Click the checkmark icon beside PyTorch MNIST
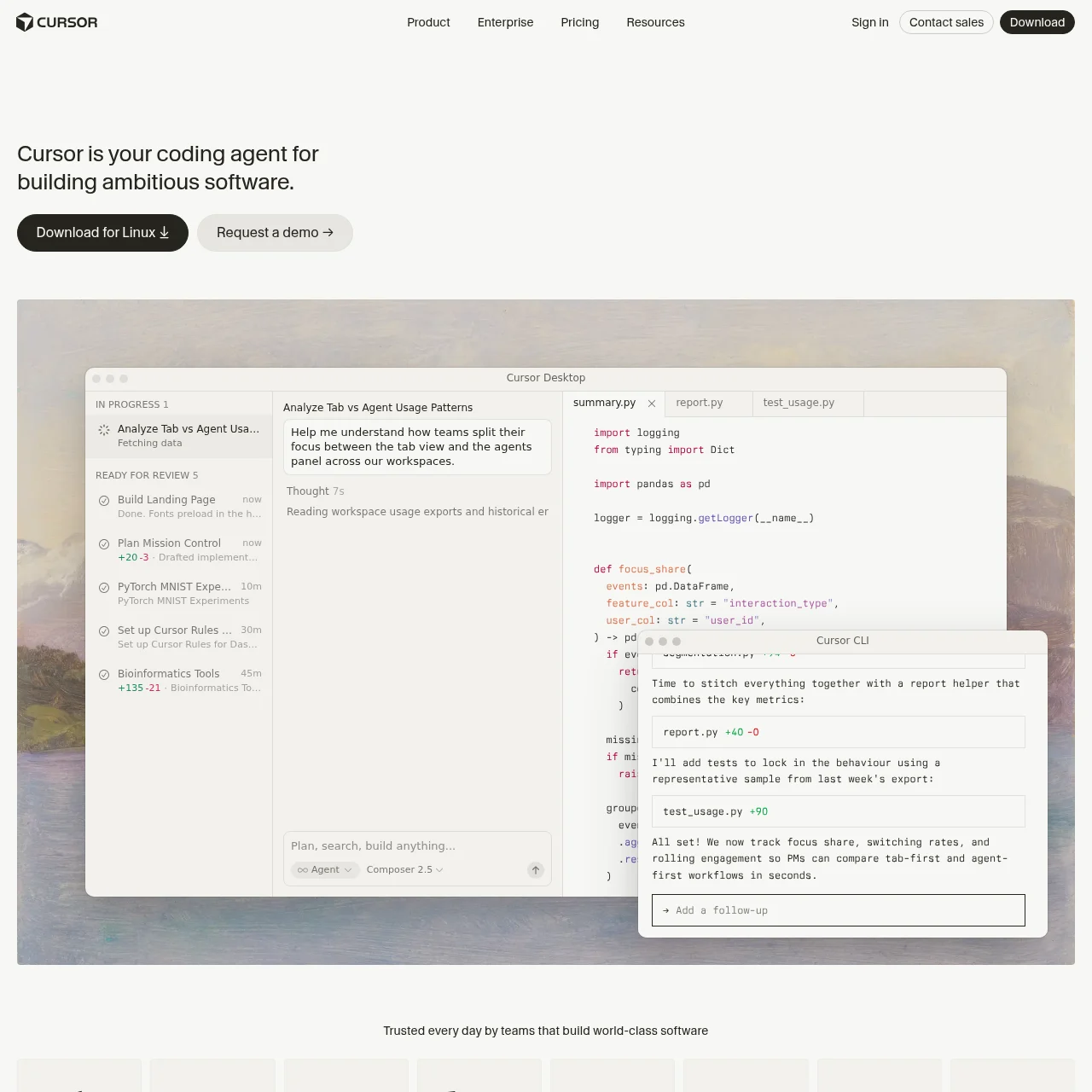This screenshot has height=1092, width=1092. tap(104, 588)
